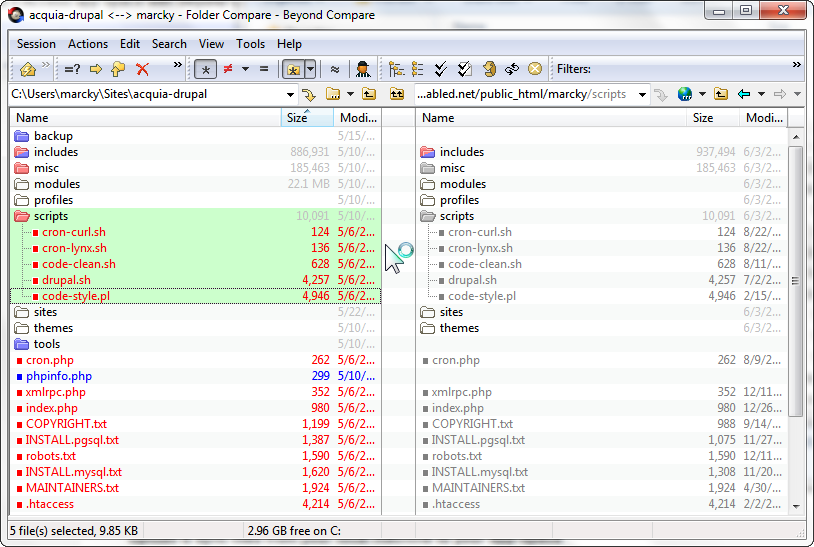Click the Expand All folders icon
The height and width of the screenshot is (547, 814).
tap(397, 69)
